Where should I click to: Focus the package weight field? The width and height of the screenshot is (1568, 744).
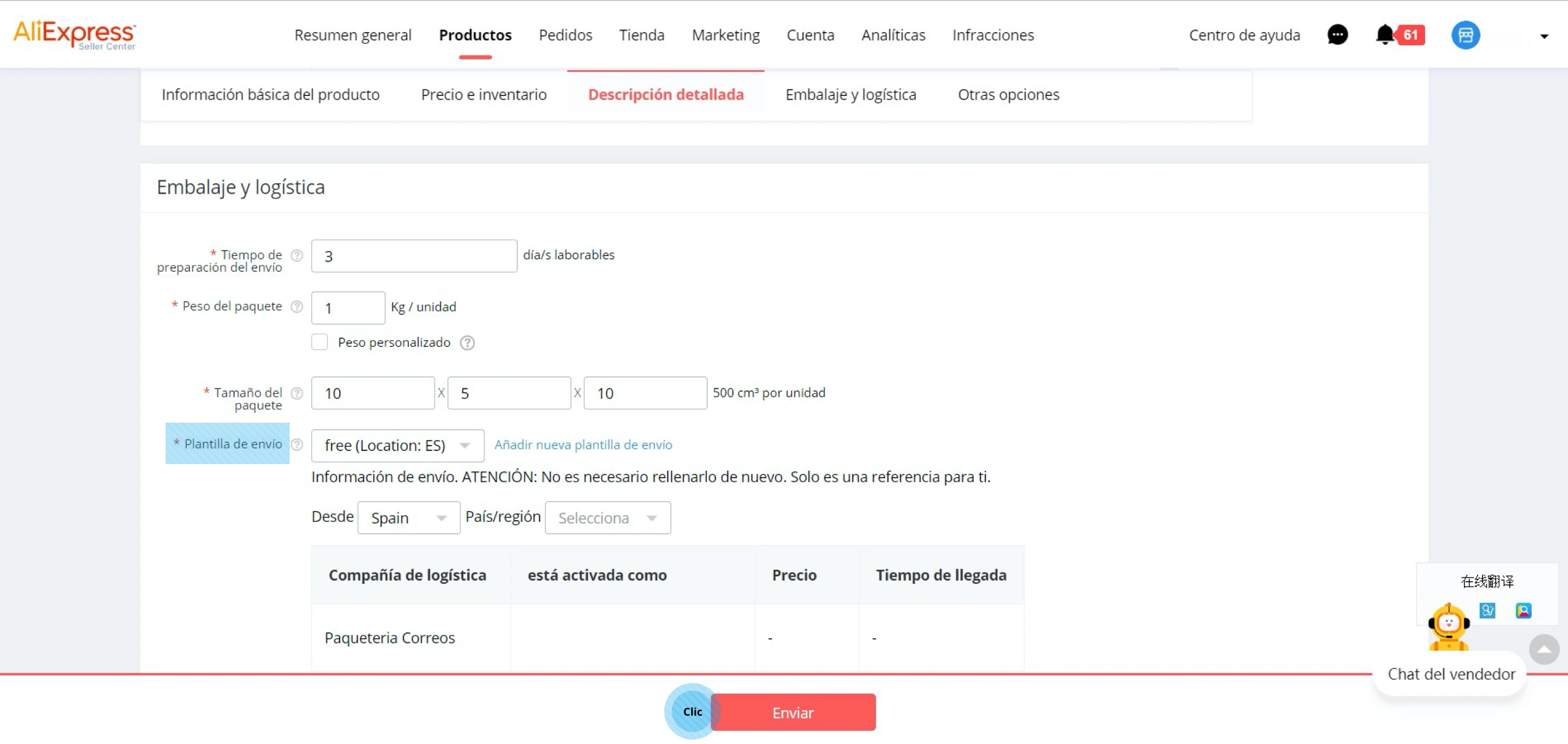pos(348,308)
